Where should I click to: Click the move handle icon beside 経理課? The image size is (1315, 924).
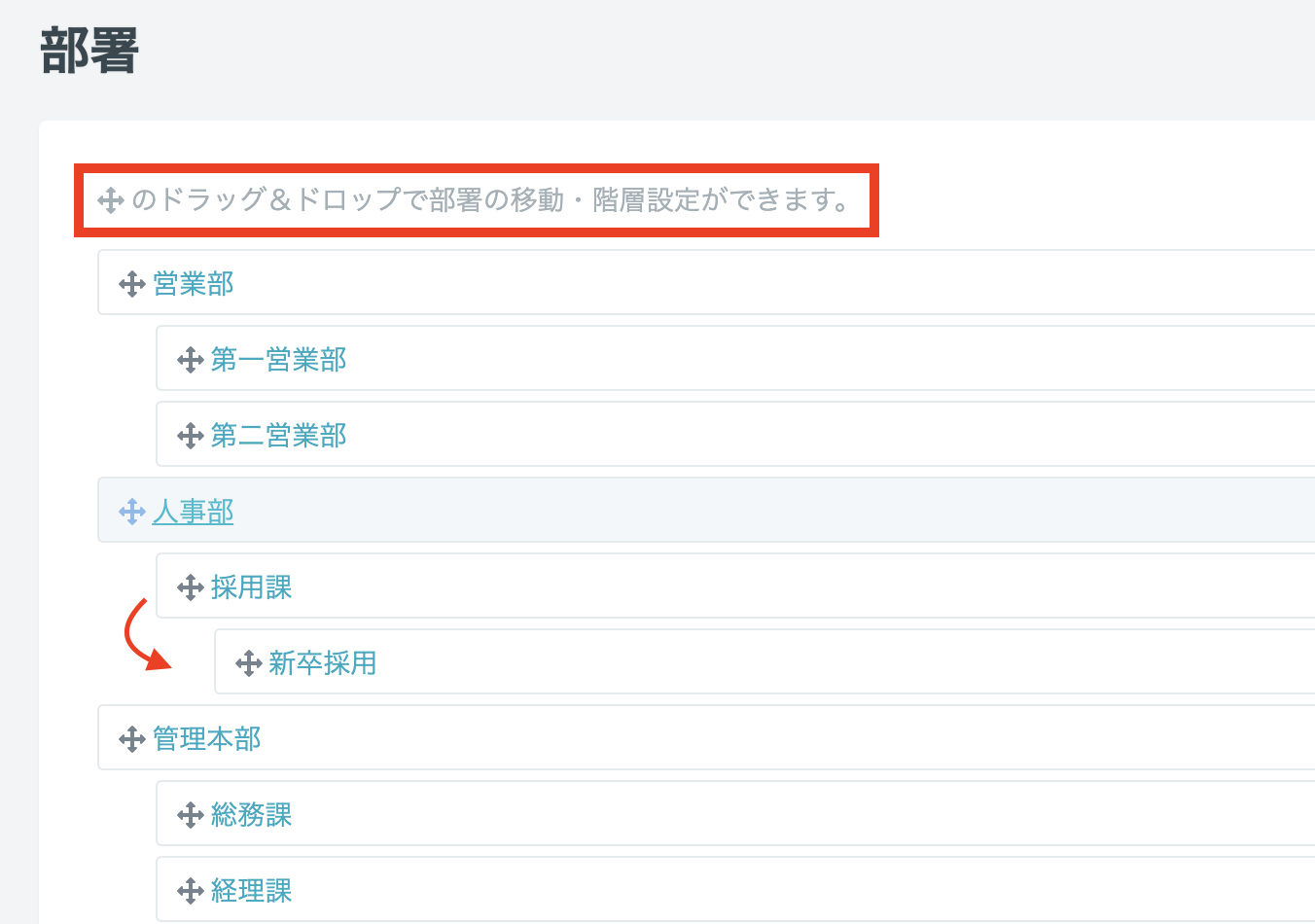tap(191, 891)
